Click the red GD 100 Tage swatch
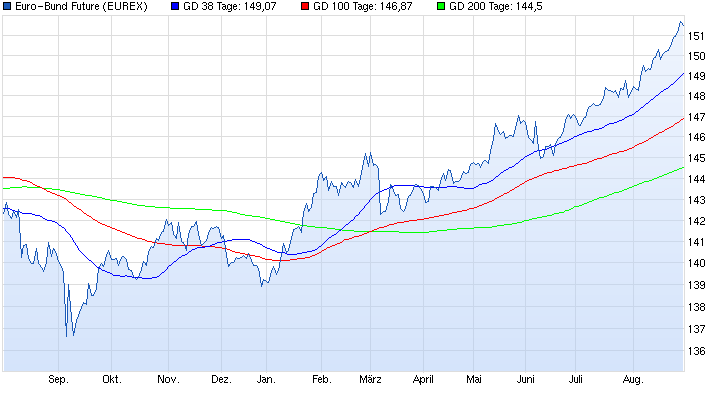 click(305, 7)
